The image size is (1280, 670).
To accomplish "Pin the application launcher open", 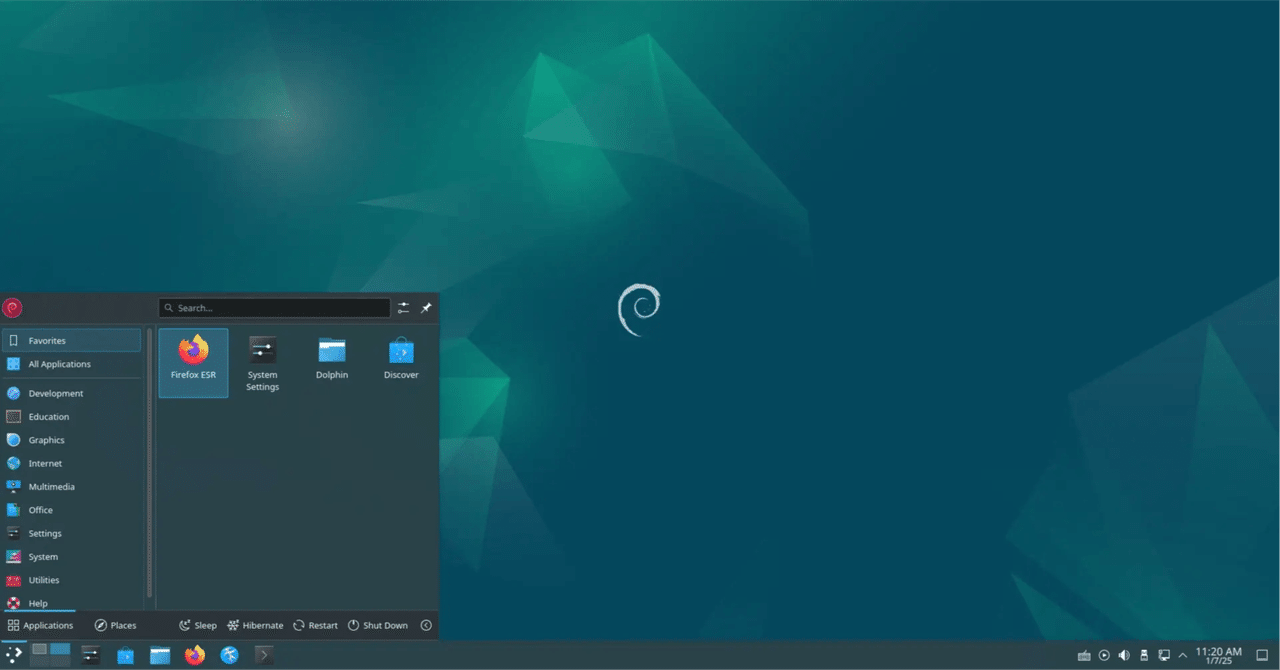I will (426, 308).
